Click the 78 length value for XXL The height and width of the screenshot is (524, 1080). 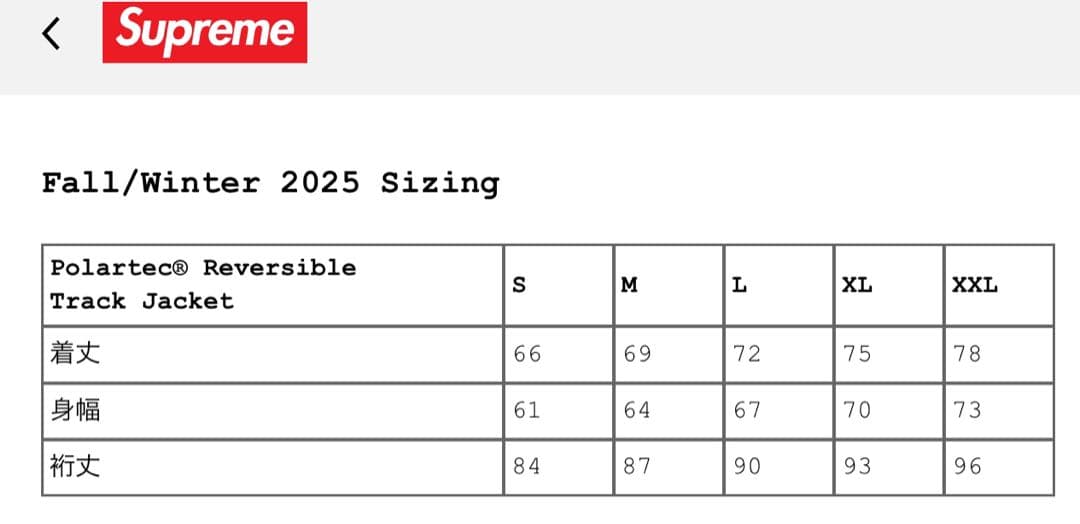click(967, 354)
